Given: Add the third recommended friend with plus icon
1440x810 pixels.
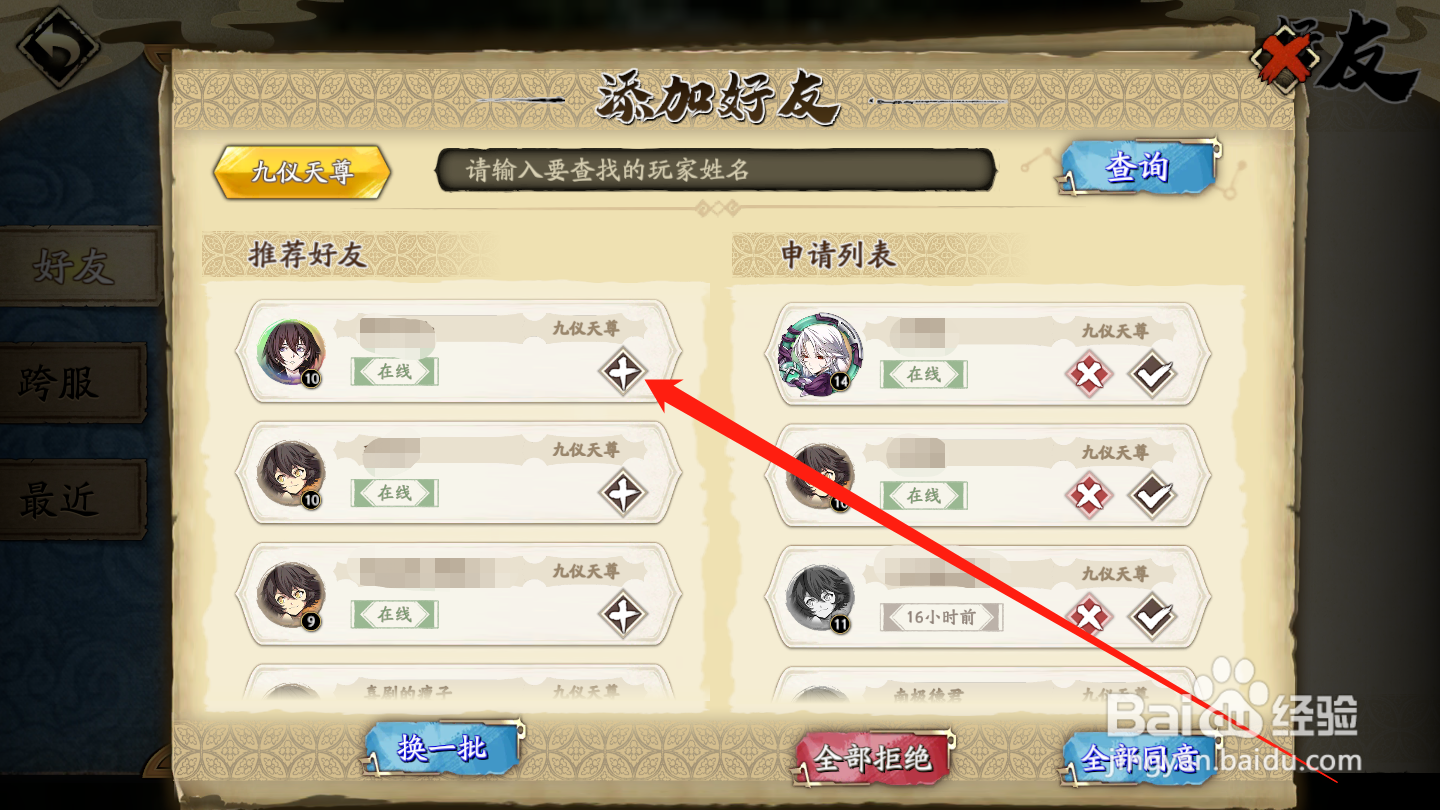Looking at the screenshot, I should pyautogui.click(x=623, y=614).
